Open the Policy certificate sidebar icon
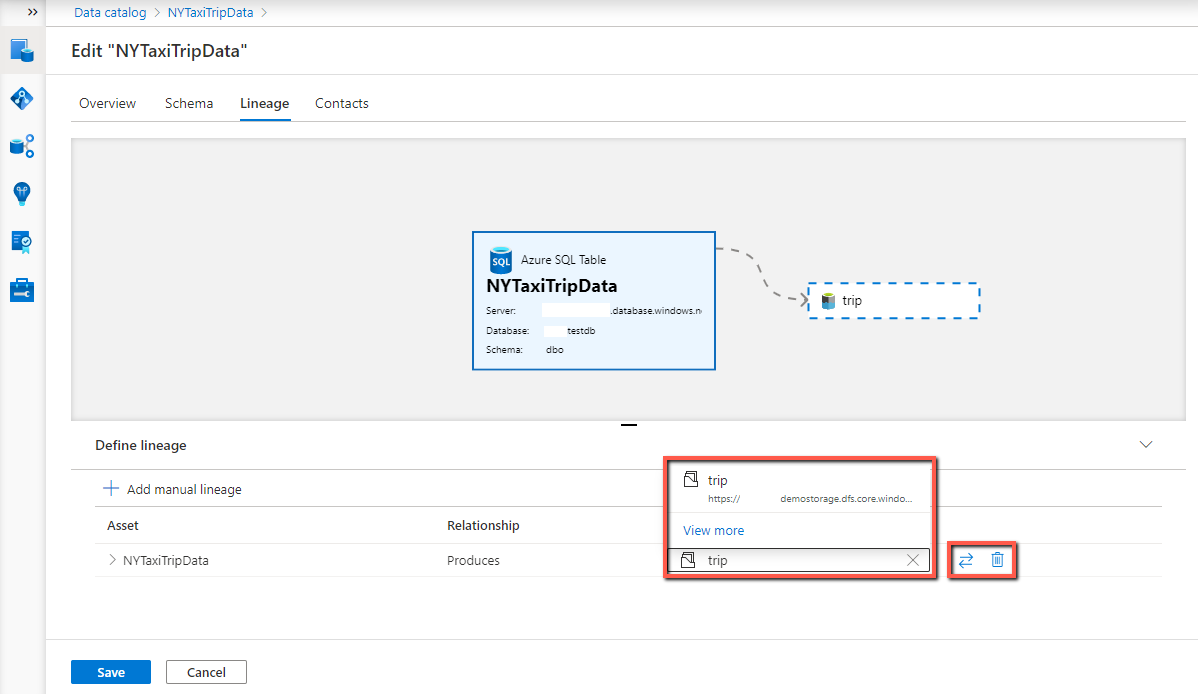The width and height of the screenshot is (1198, 694). [21, 242]
